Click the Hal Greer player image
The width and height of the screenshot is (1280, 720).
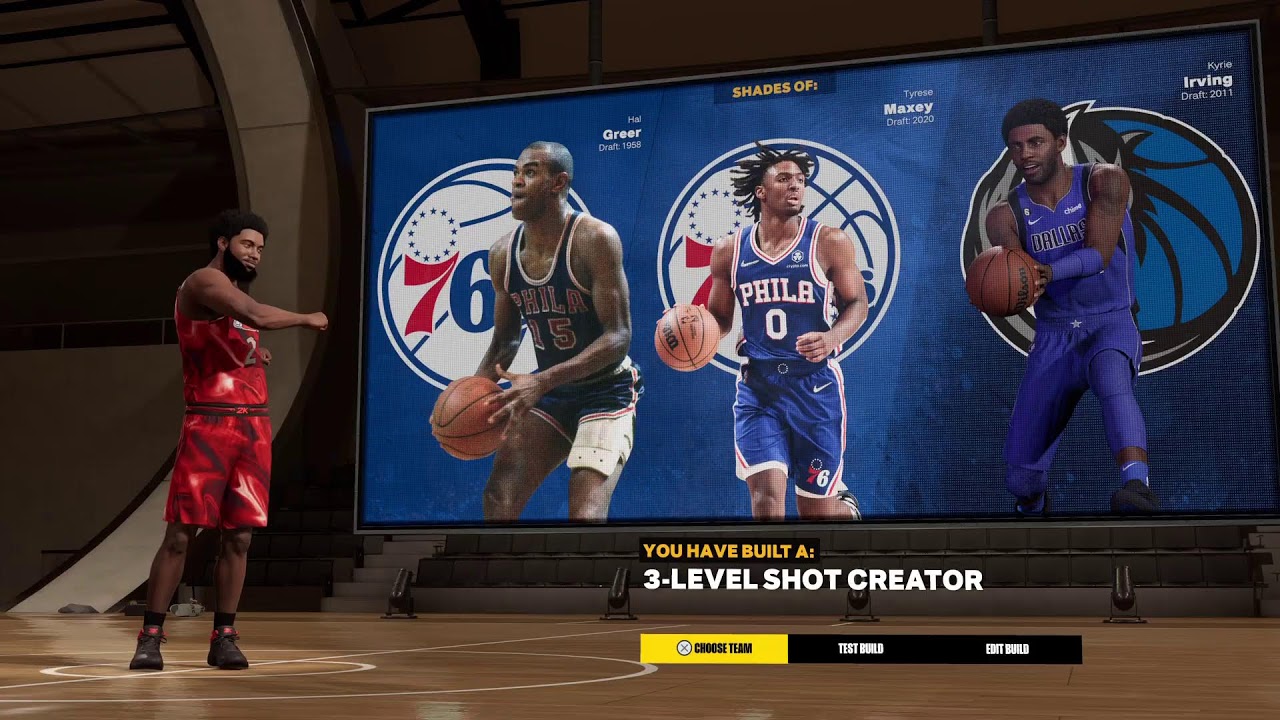click(x=540, y=330)
